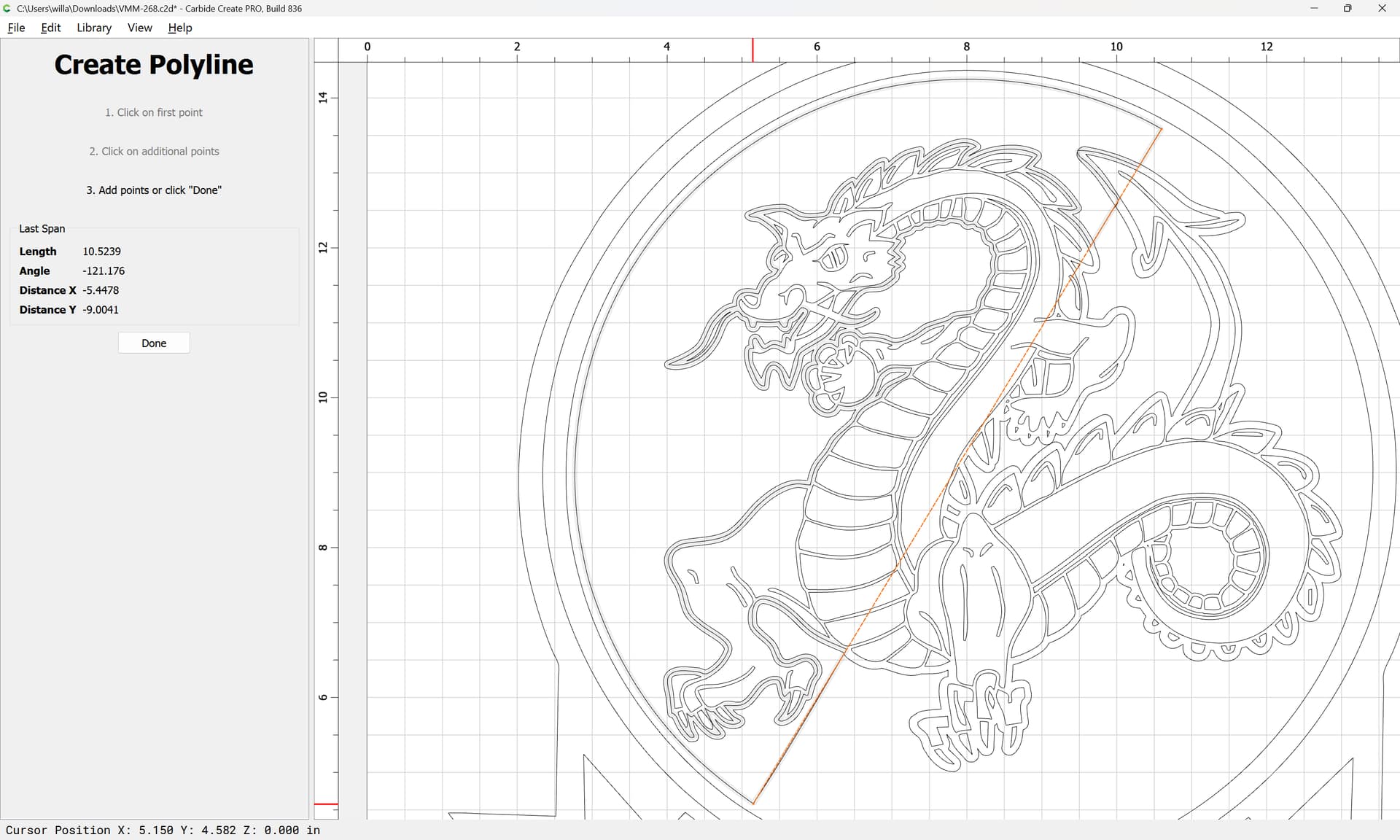
Task: Close the Carbide Create window
Action: tap(1382, 8)
